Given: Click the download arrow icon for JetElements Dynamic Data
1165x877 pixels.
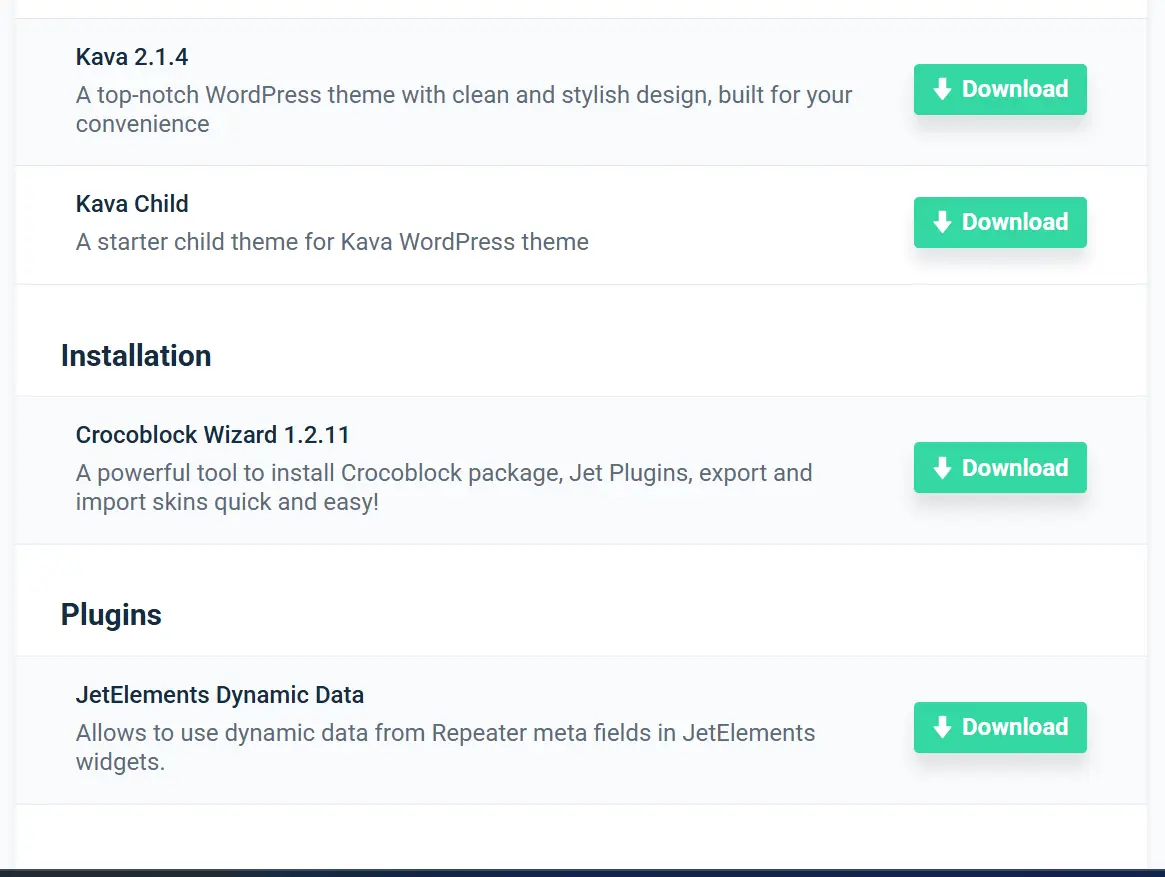Looking at the screenshot, I should pyautogui.click(x=941, y=728).
